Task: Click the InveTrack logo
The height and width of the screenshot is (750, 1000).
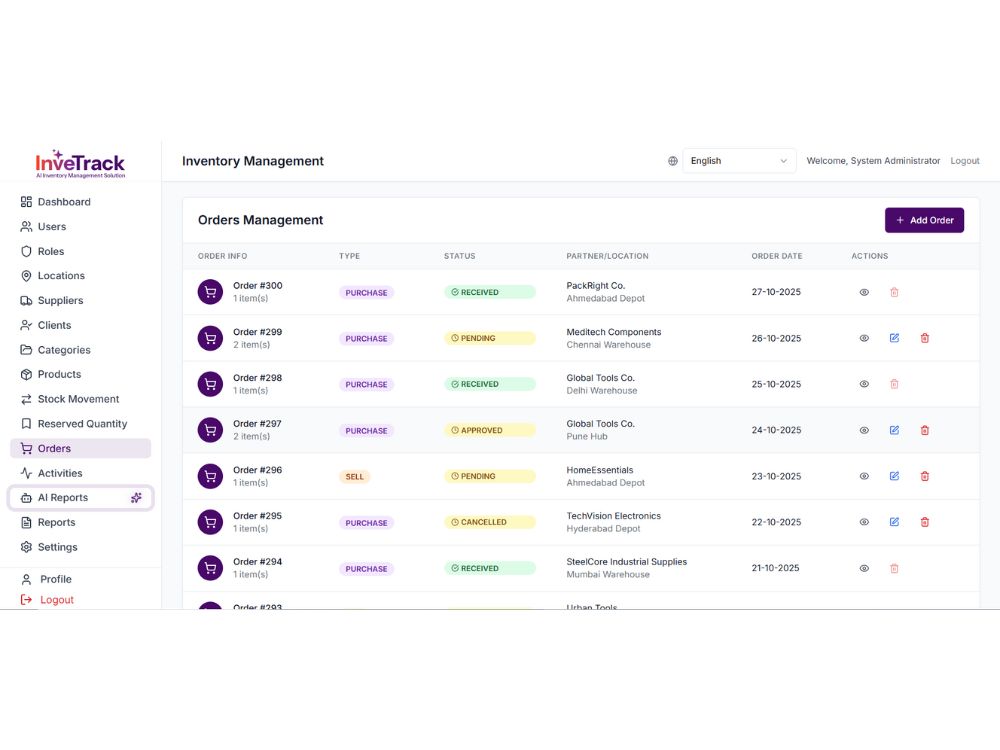Action: coord(80,164)
